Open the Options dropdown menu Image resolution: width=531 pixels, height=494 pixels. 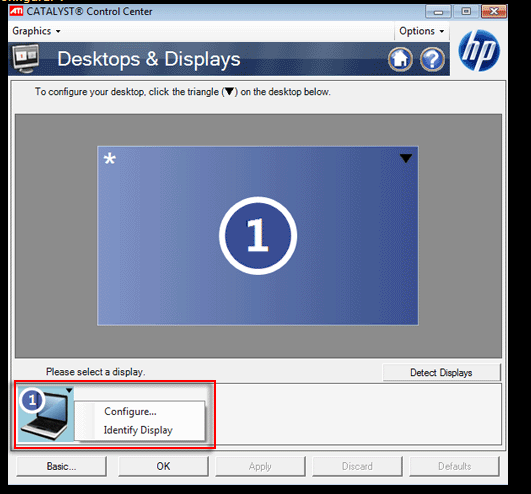click(x=421, y=31)
